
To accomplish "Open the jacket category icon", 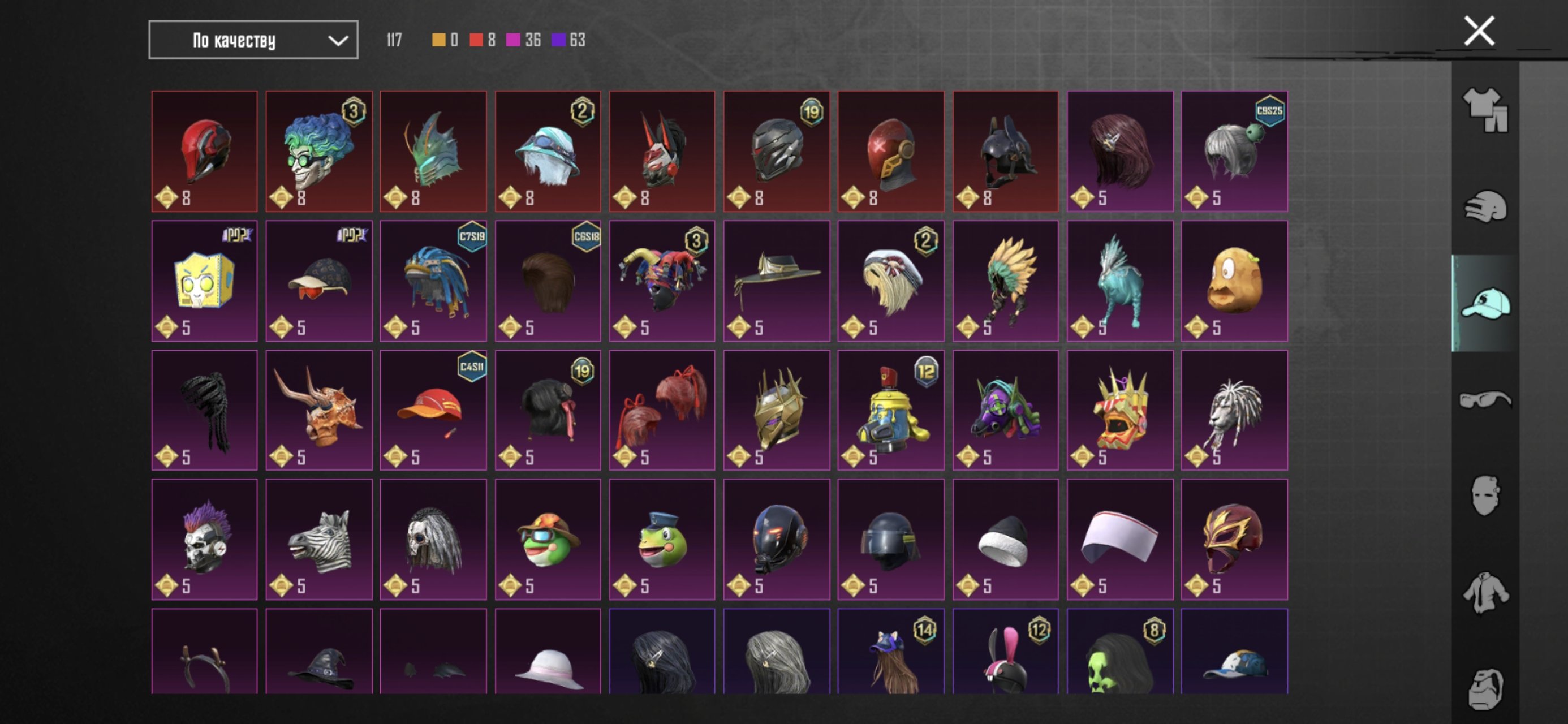I will coord(1485,592).
